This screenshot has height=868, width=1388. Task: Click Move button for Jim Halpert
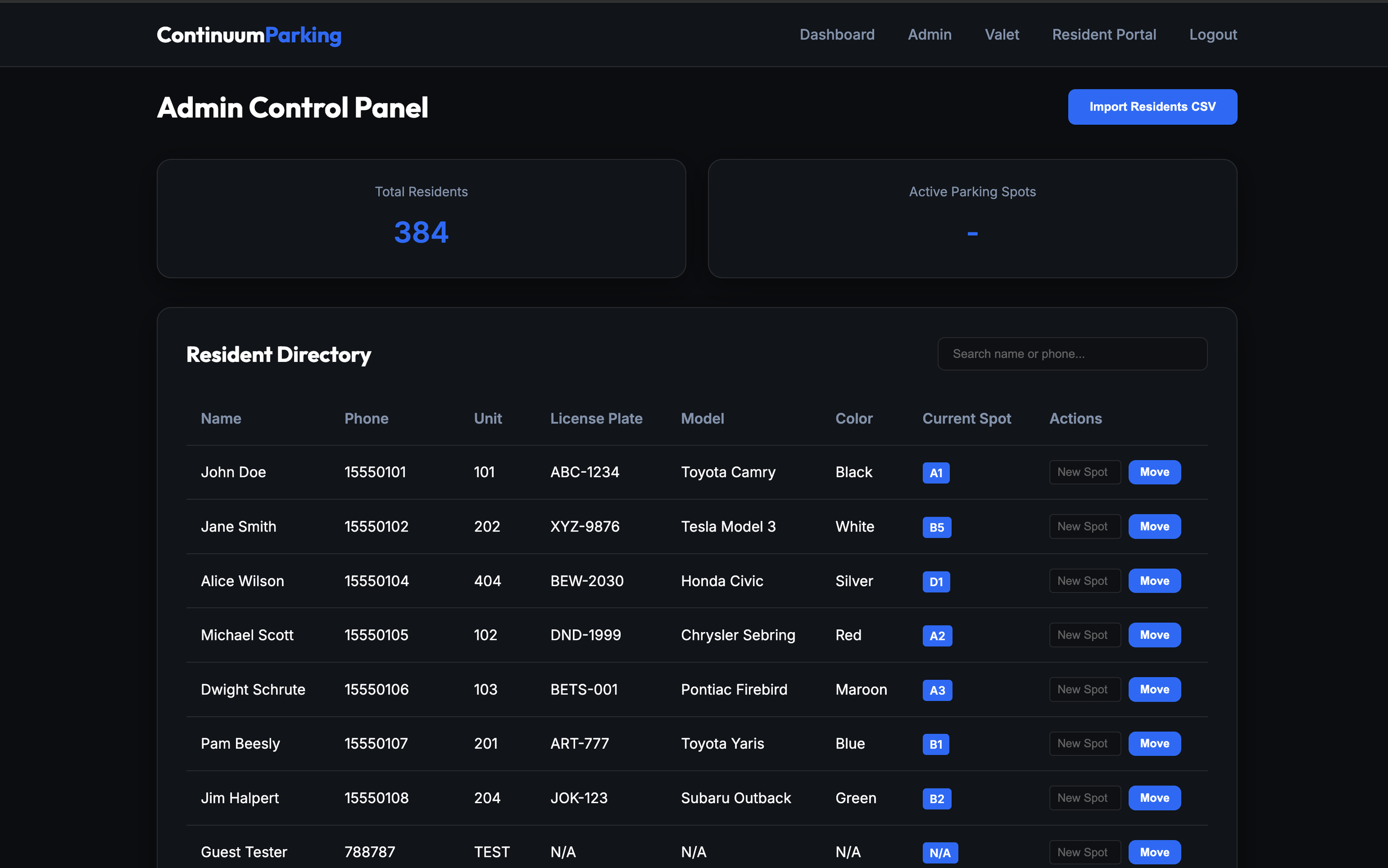click(1154, 798)
